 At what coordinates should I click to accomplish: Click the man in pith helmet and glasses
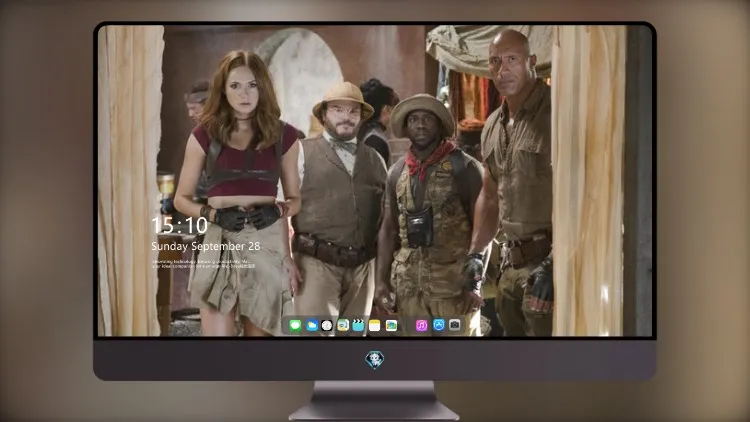(341, 201)
